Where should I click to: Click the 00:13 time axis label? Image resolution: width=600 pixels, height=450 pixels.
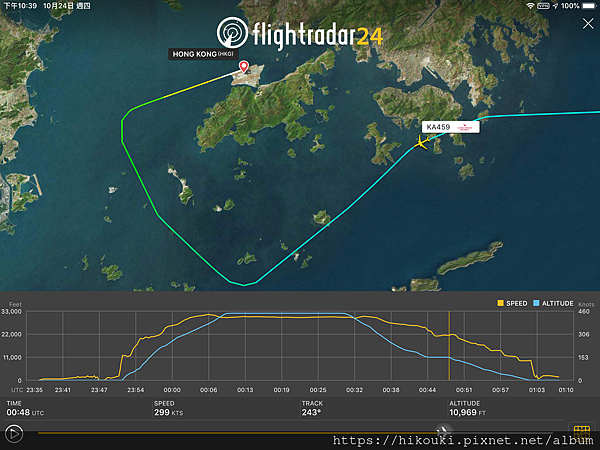(245, 390)
